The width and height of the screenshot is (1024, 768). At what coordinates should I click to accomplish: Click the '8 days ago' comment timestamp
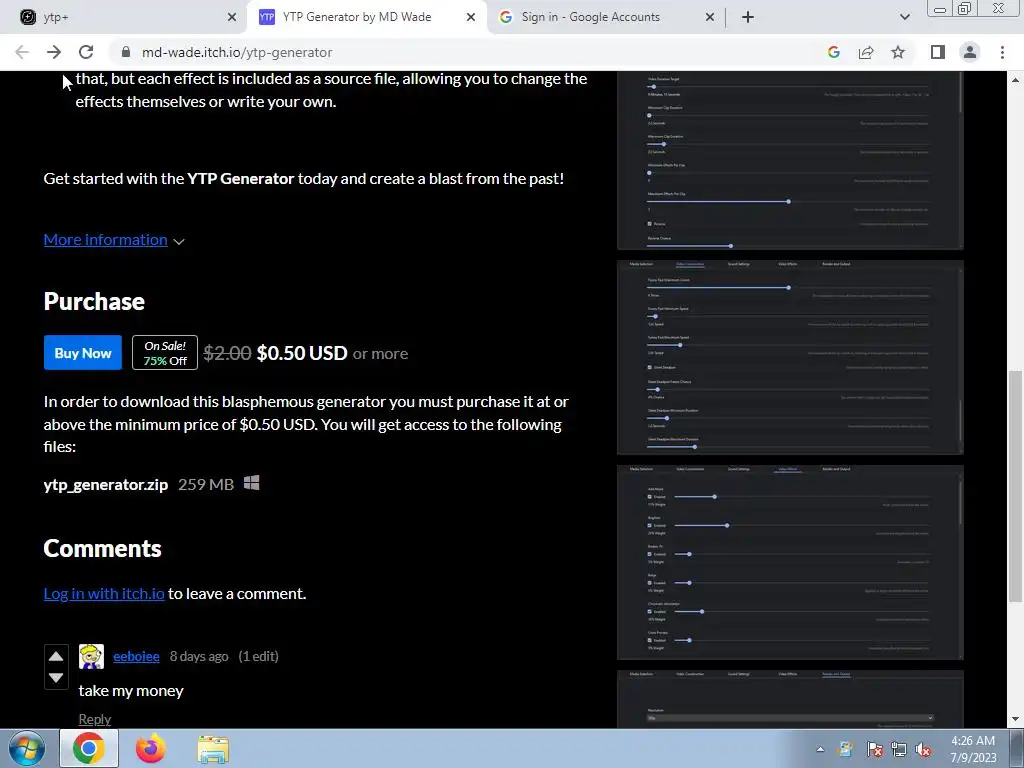click(x=199, y=656)
